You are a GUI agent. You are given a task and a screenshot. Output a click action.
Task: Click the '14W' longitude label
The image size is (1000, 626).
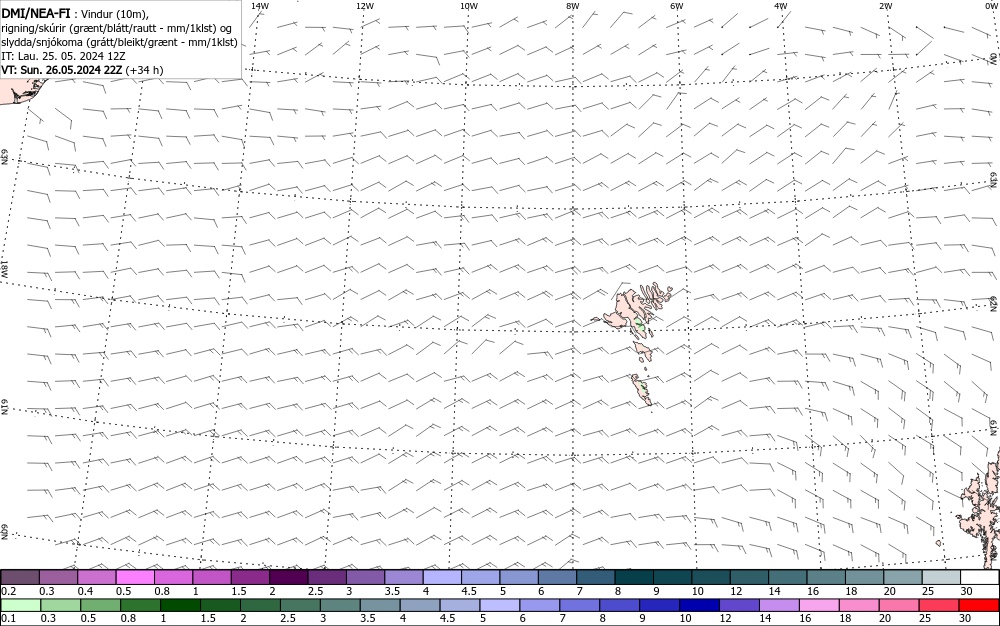click(x=260, y=6)
